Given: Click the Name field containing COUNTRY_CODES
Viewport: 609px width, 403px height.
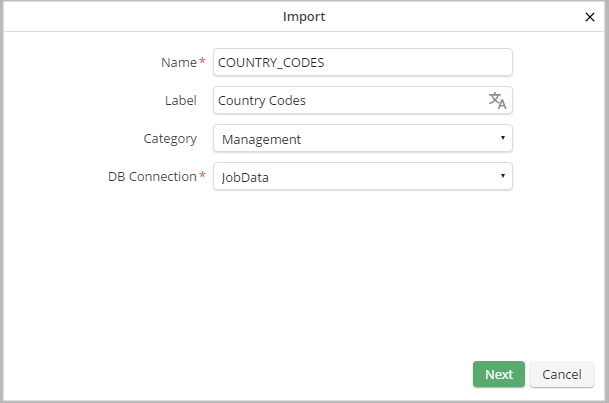Looking at the screenshot, I should pyautogui.click(x=363, y=62).
